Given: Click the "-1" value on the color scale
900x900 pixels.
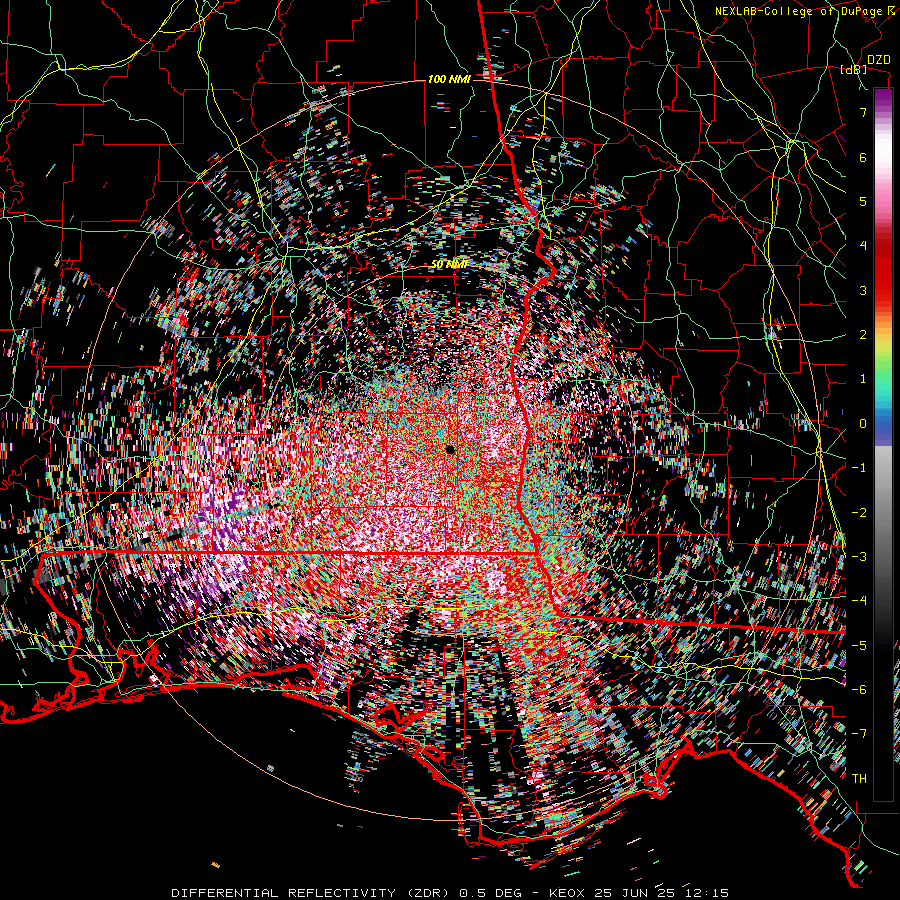Looking at the screenshot, I should coord(859,468).
